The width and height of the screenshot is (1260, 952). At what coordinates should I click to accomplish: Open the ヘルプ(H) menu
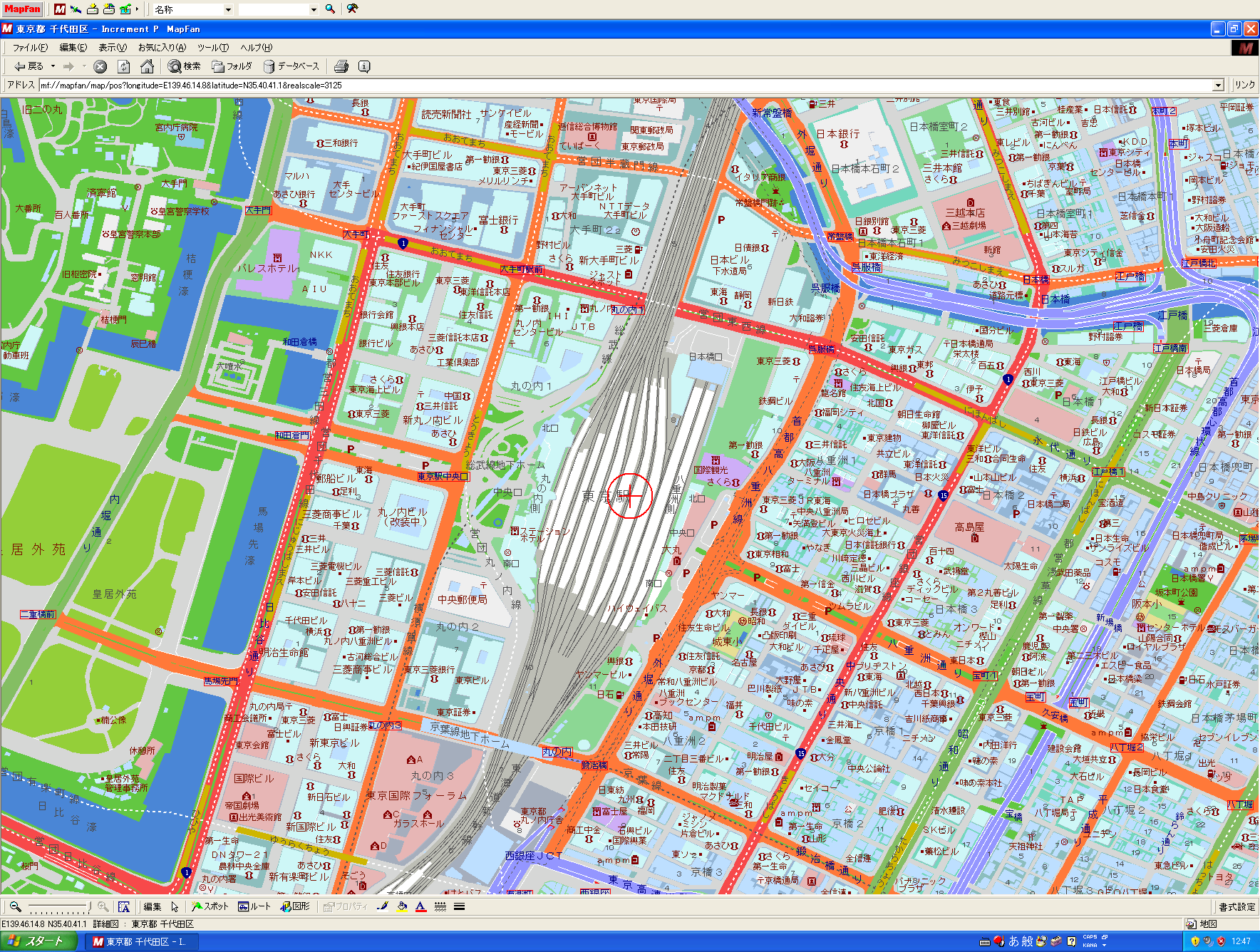point(257,48)
